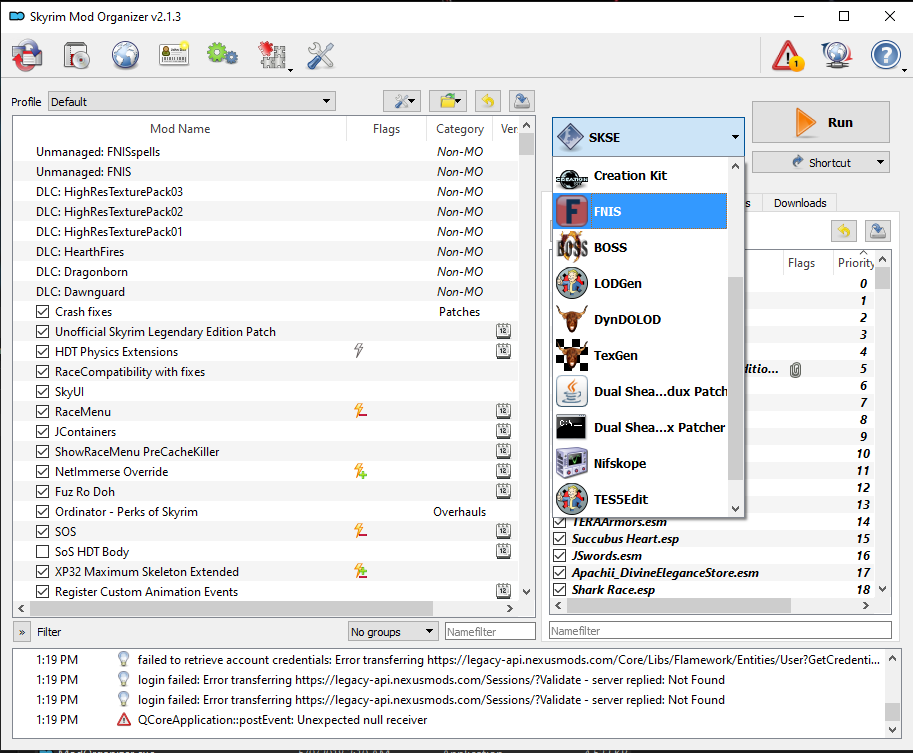Switch to the Downloads tab
913x753 pixels.
pos(799,203)
